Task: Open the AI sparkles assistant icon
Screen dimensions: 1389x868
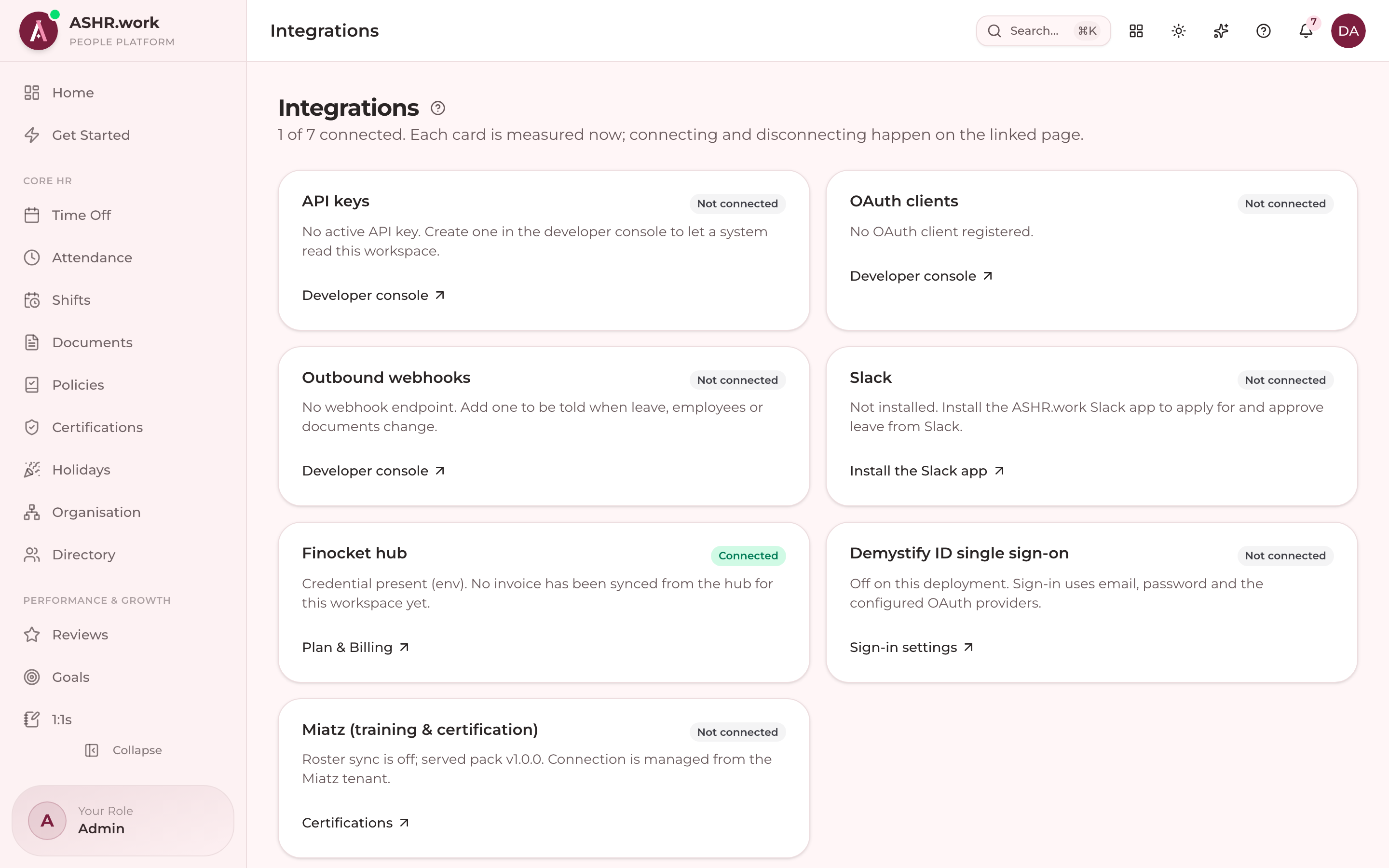Action: [1221, 31]
